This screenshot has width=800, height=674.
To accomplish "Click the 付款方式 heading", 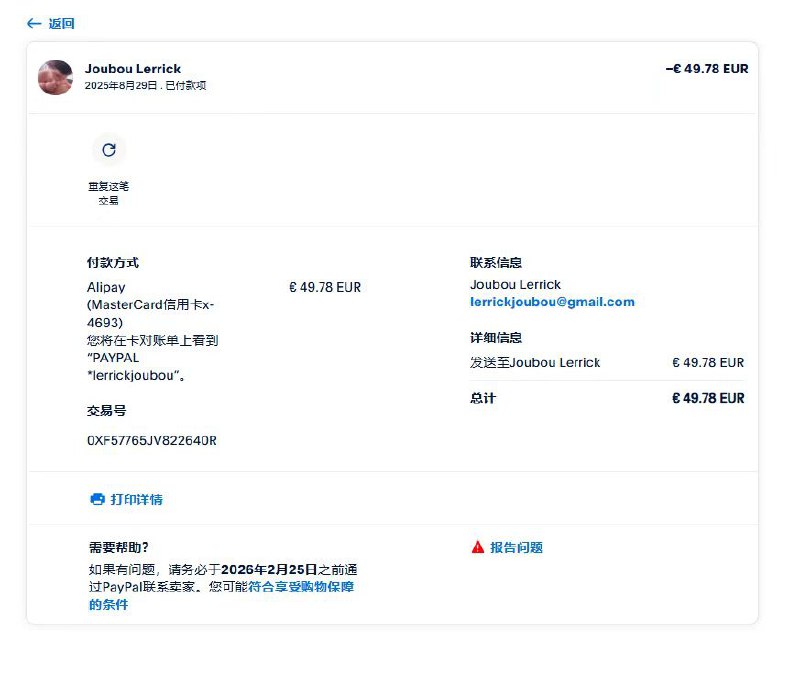I will click(x=113, y=263).
